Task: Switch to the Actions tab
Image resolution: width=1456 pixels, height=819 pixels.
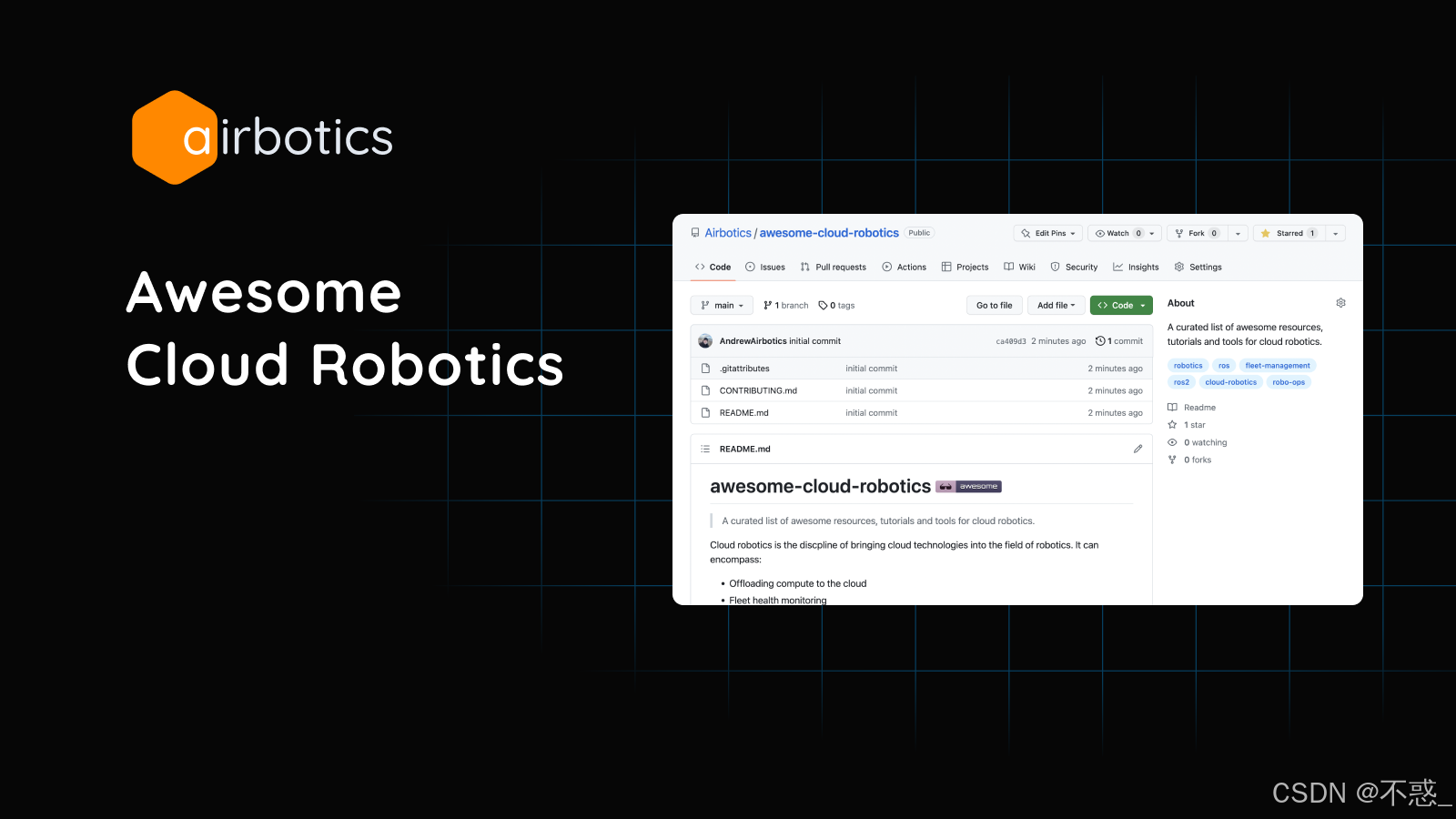Action: (905, 267)
